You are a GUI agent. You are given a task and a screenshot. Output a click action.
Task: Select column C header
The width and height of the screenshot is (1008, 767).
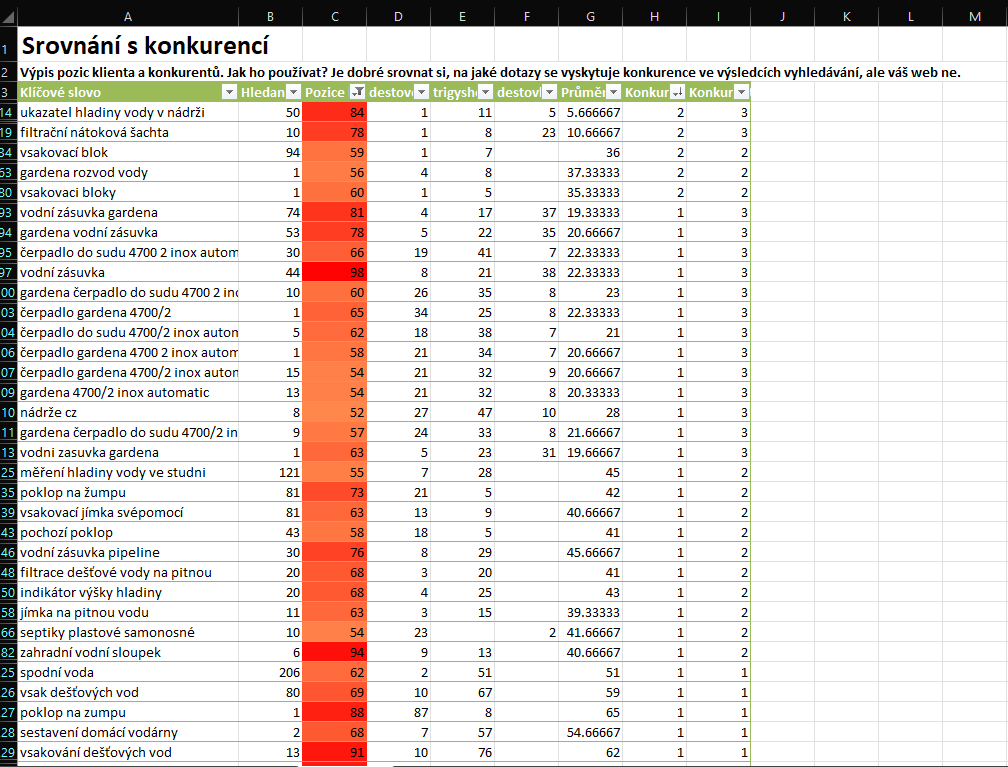click(334, 17)
